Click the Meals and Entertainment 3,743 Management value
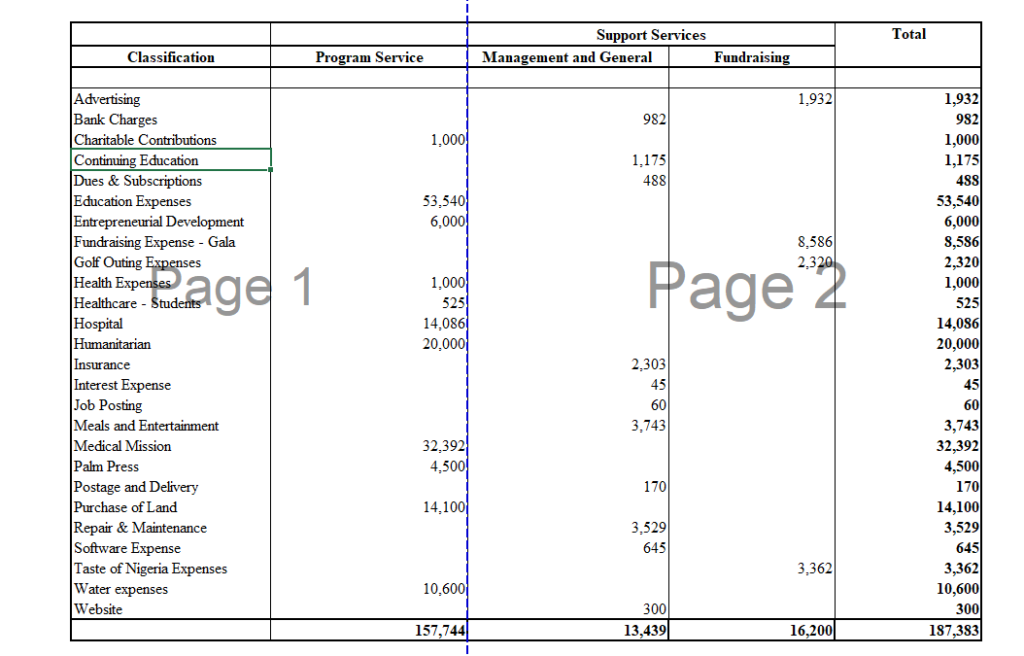The height and width of the screenshot is (656, 1024). [570, 426]
